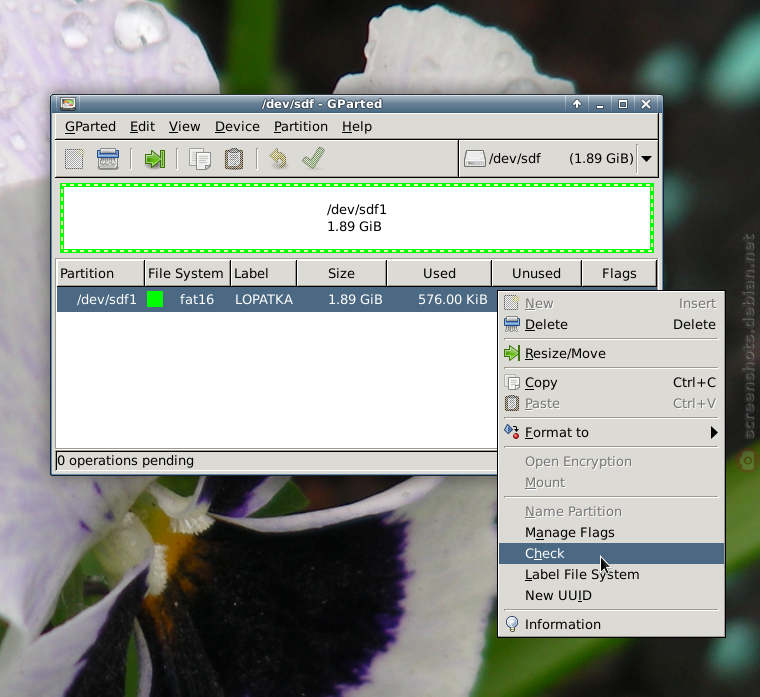Screen dimensions: 760x697
Task: Click the Delete partition toolbar icon
Action: click(108, 159)
